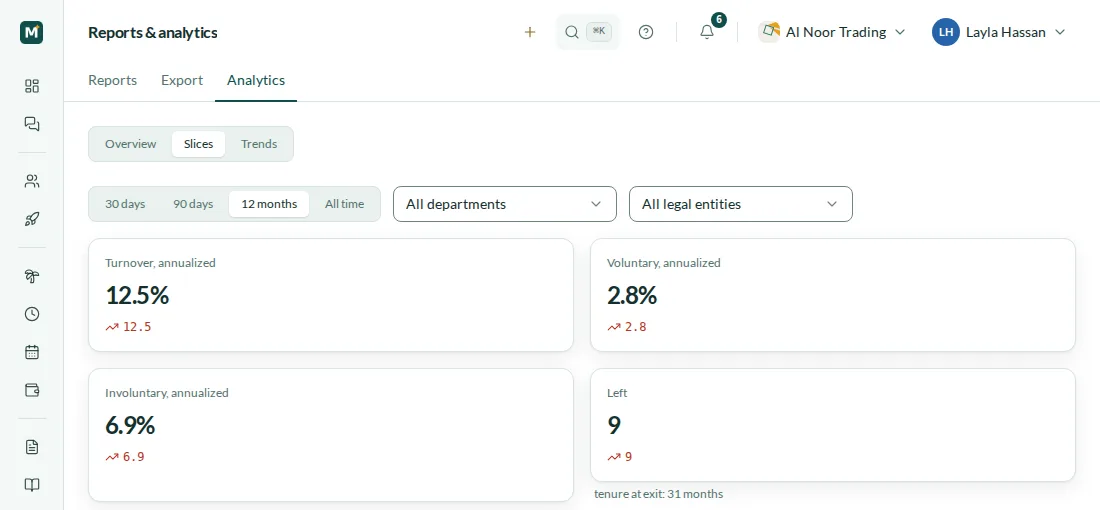
Task: Open the notifications bell with badge 6
Action: [707, 32]
